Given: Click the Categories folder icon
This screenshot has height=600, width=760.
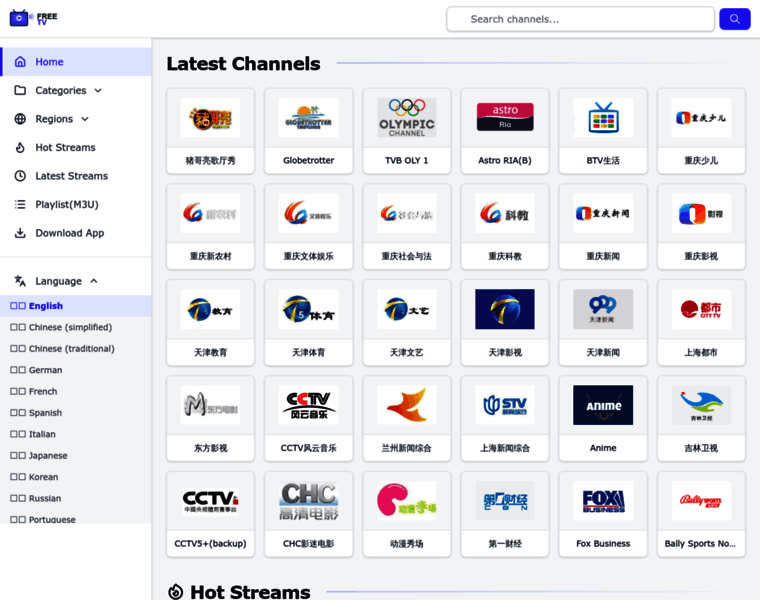Looking at the screenshot, I should [20, 90].
